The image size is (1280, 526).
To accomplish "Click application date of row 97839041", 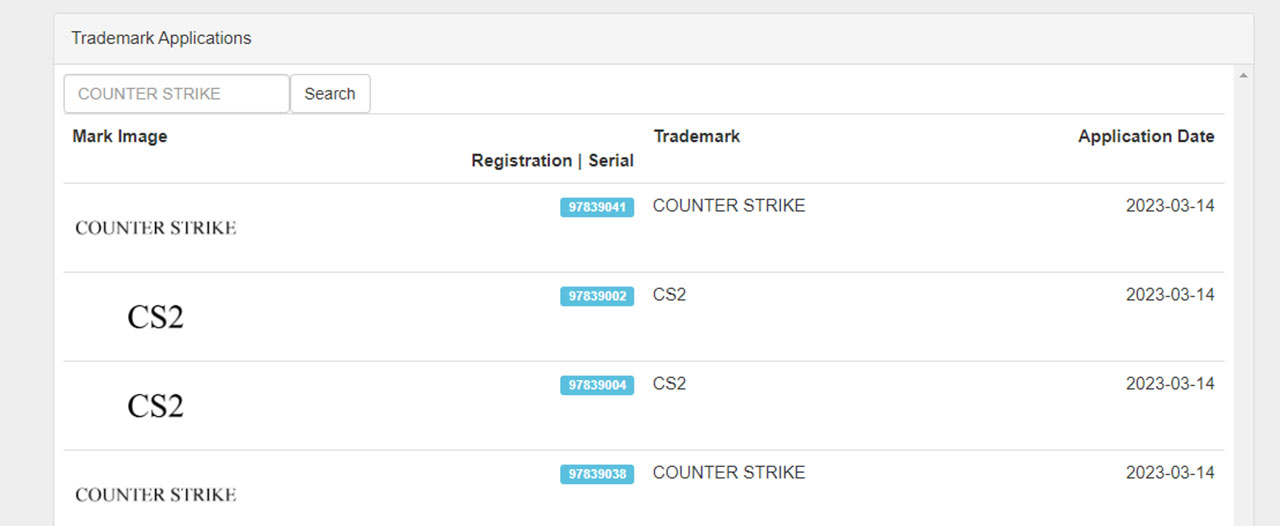I will point(1170,206).
